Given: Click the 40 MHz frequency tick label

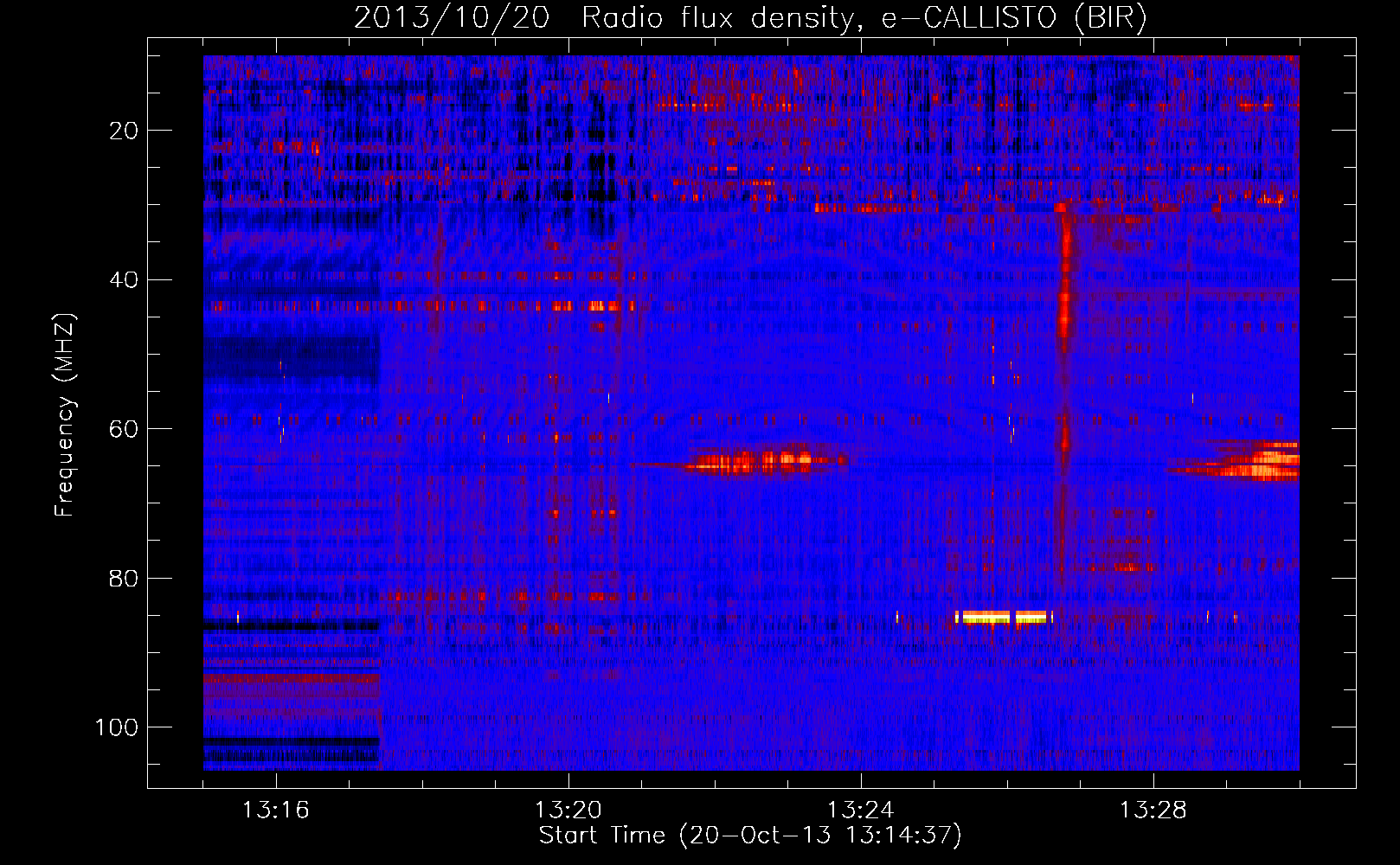Looking at the screenshot, I should (x=124, y=280).
